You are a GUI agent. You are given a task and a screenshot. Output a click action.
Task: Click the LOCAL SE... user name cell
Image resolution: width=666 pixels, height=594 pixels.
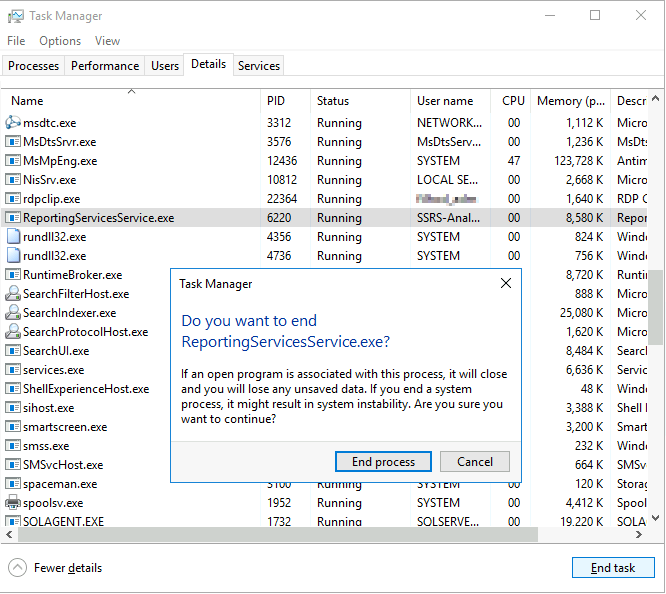(447, 179)
